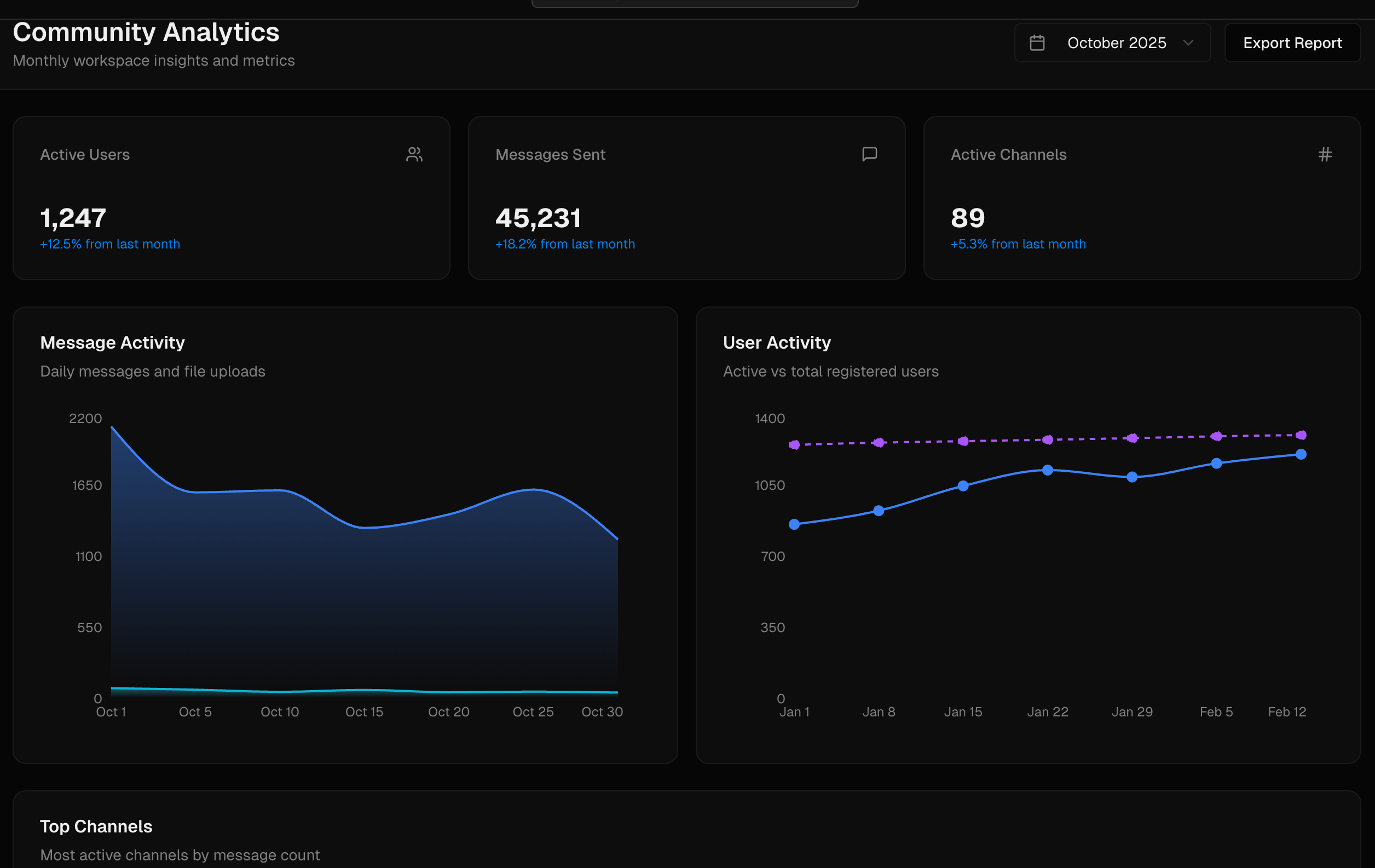Click the Message Activity chart title
1375x868 pixels.
[113, 343]
